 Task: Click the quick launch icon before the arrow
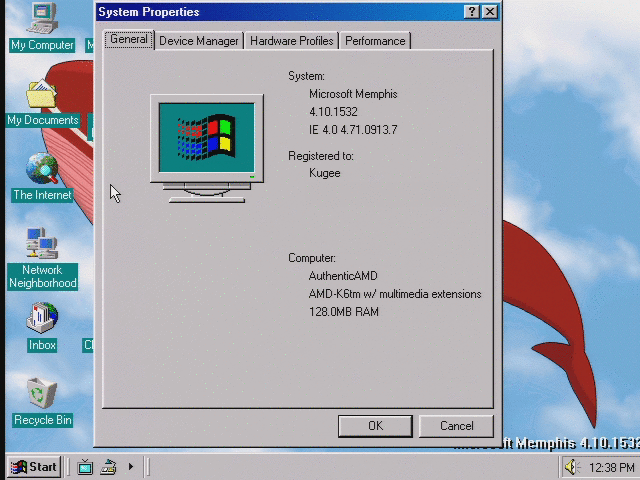109,467
